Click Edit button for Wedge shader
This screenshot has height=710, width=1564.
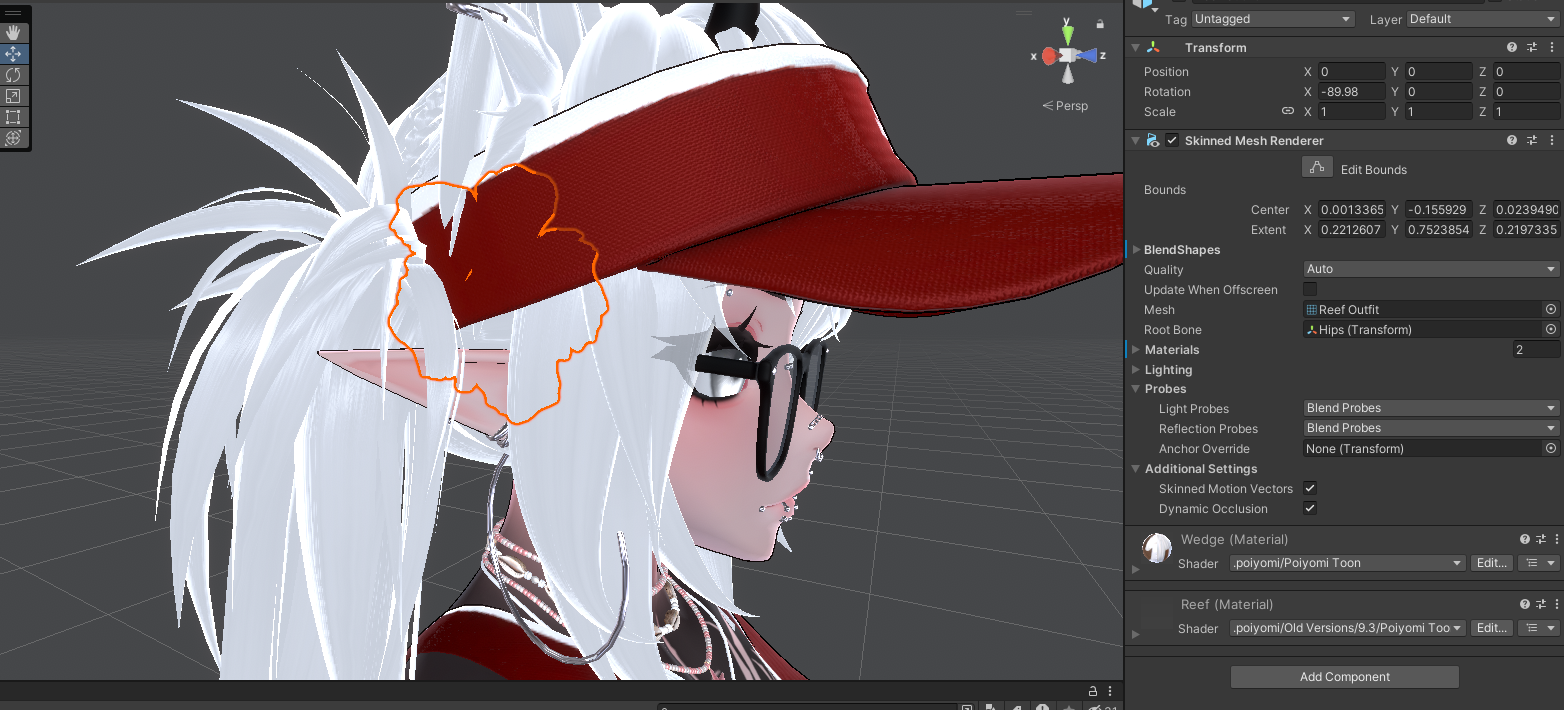(x=1491, y=563)
